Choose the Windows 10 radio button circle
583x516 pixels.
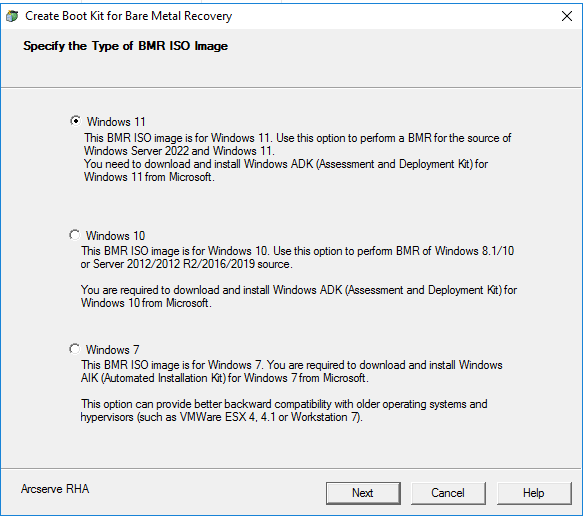pos(74,235)
